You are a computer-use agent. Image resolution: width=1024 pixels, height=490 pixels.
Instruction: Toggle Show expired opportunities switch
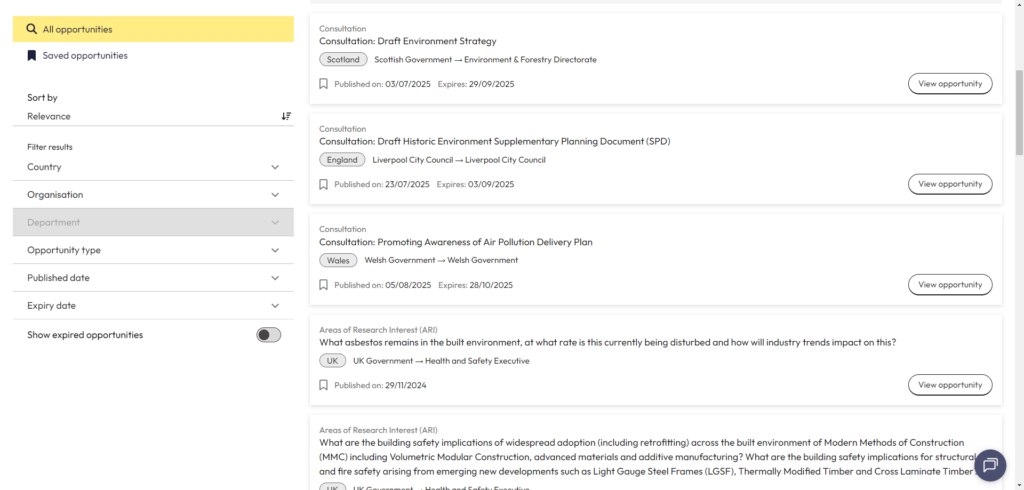click(268, 335)
